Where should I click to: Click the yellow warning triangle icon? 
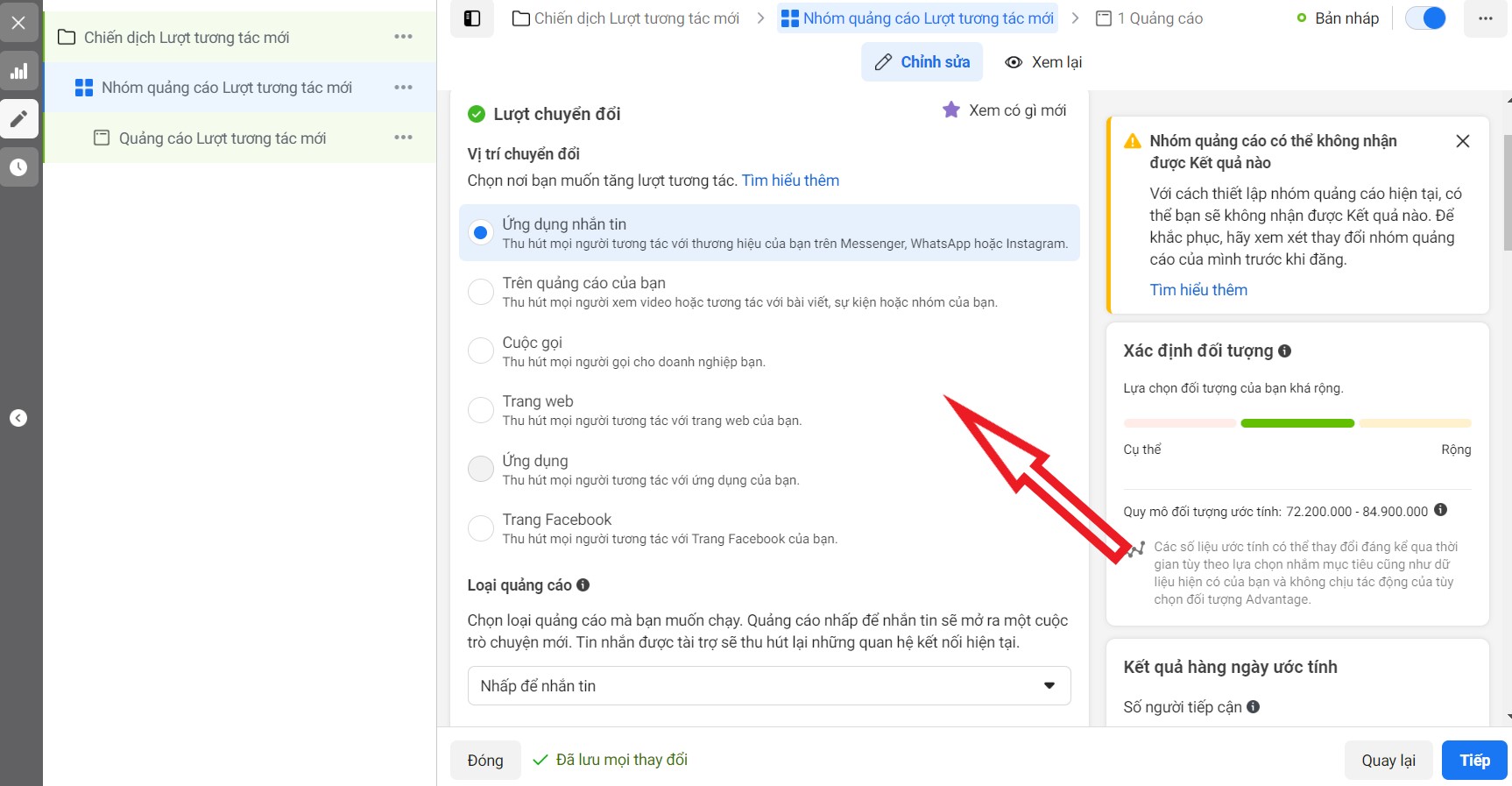1133,141
